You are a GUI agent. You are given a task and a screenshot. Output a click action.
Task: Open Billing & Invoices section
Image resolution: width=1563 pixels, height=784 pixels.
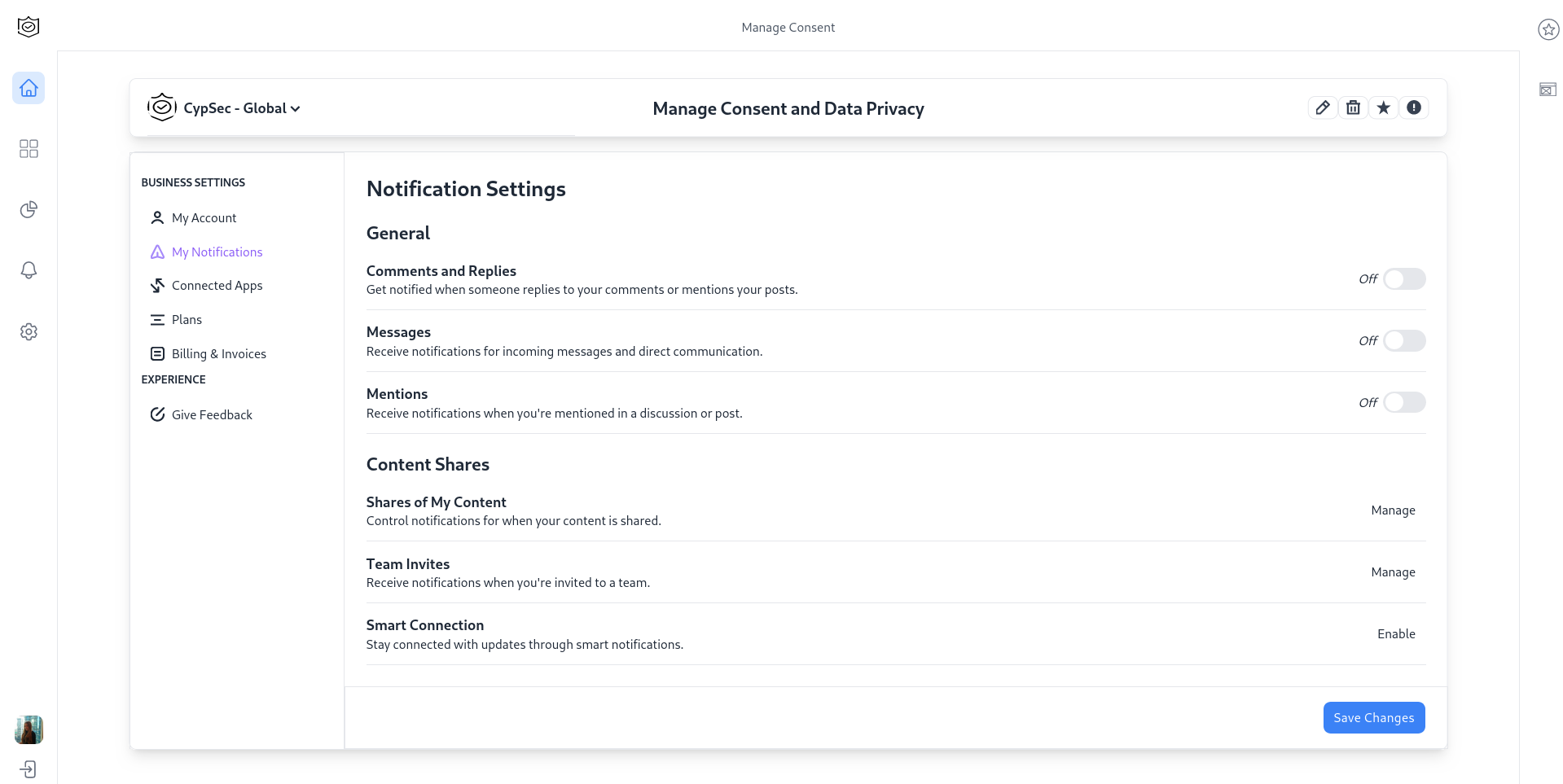(x=218, y=354)
